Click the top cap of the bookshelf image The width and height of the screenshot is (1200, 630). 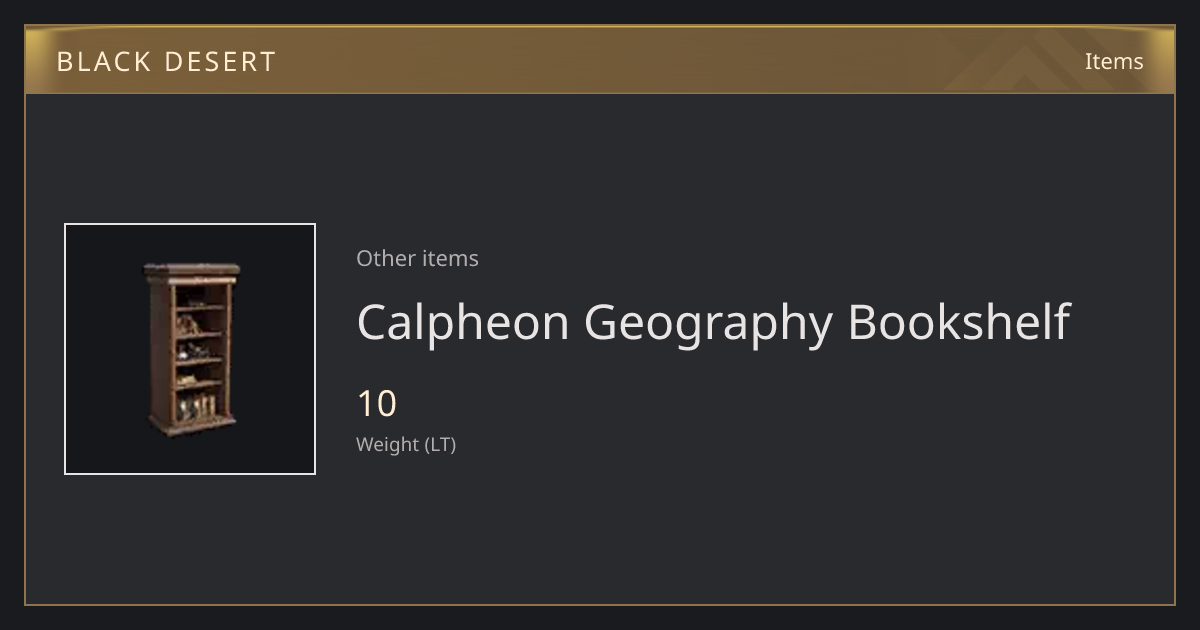[192, 271]
